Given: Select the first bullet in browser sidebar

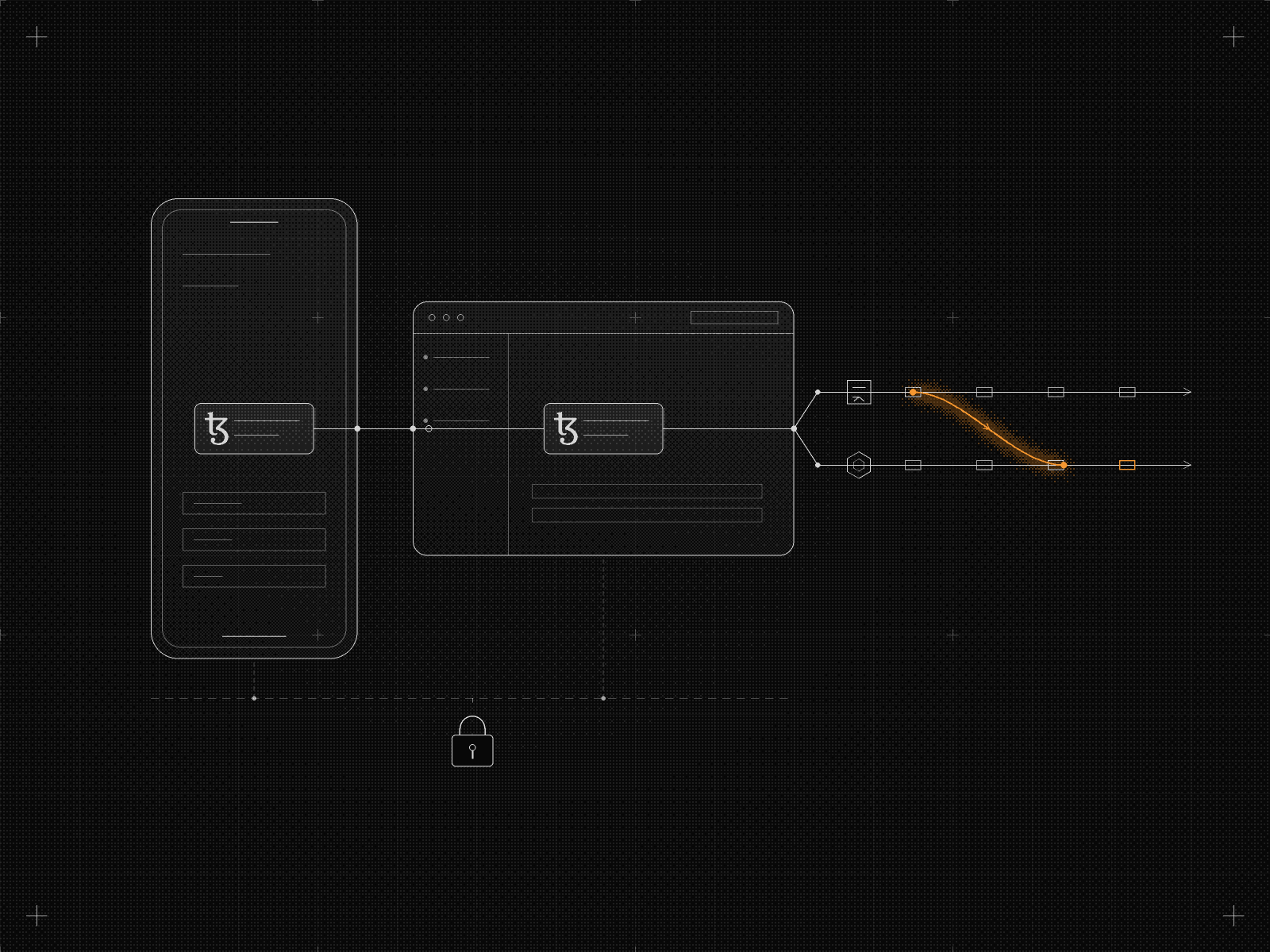Looking at the screenshot, I should click(x=425, y=357).
